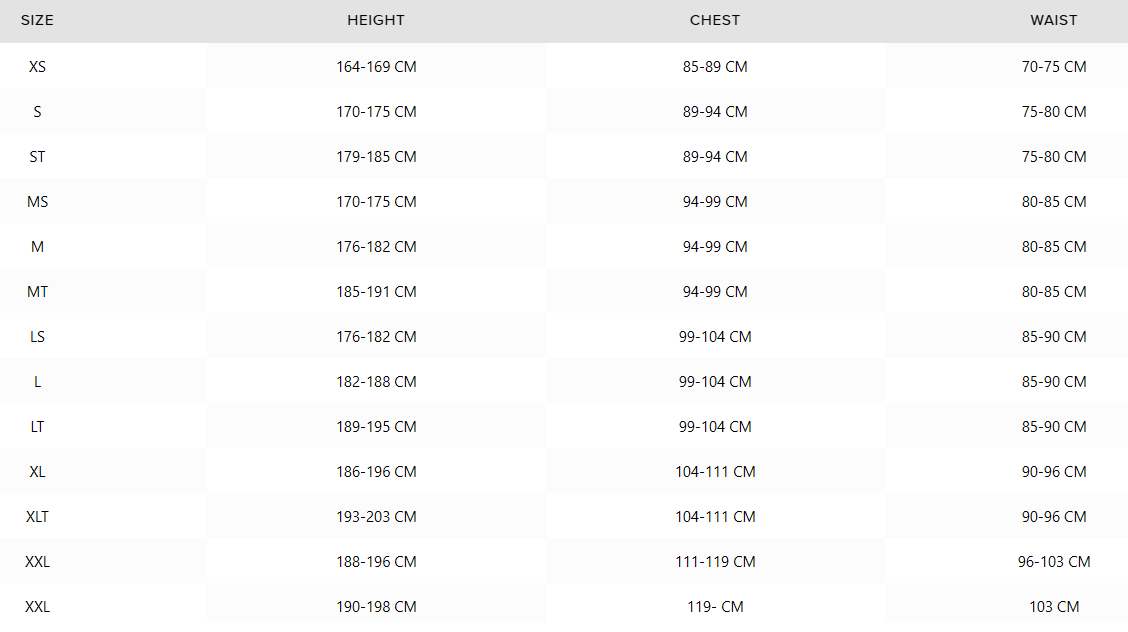This screenshot has height=632, width=1128.
Task: Click the 179-185 CM height cell
Action: (x=376, y=157)
